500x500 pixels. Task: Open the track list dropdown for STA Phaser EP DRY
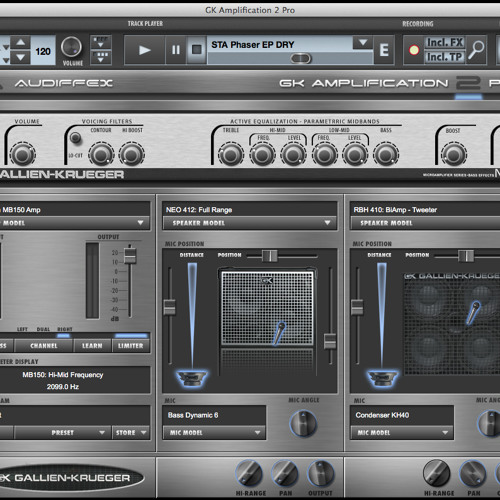363,43
